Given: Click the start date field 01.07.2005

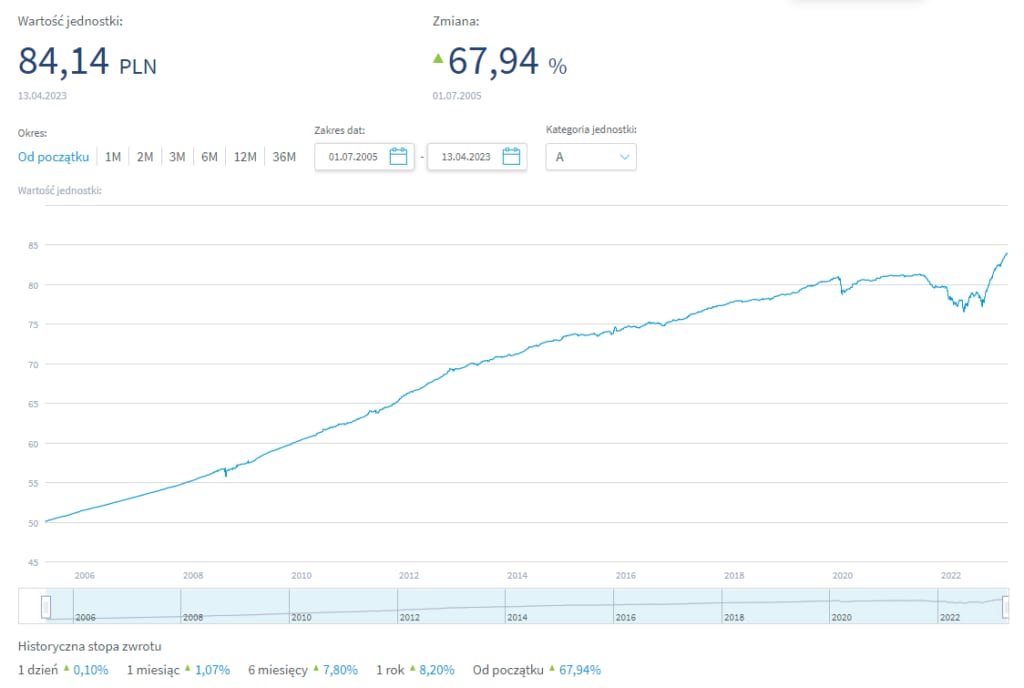Looking at the screenshot, I should [x=364, y=157].
